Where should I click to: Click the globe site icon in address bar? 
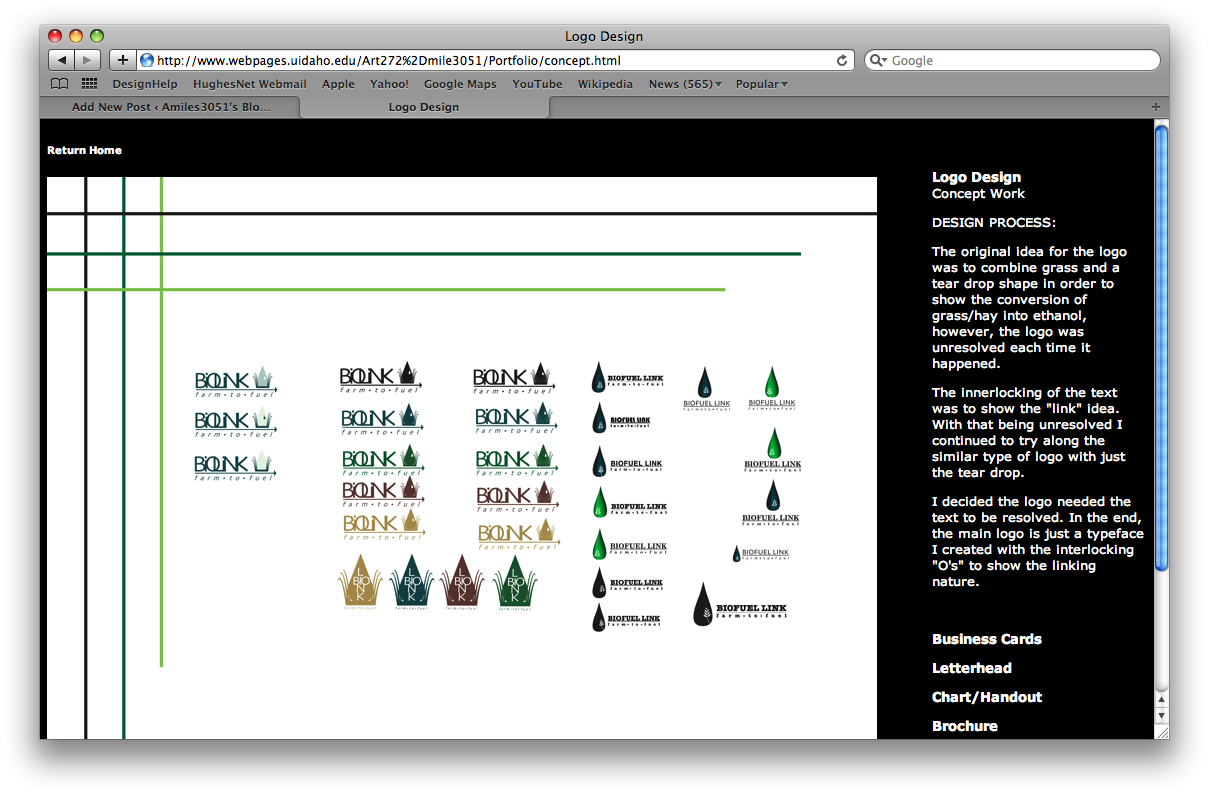point(147,60)
